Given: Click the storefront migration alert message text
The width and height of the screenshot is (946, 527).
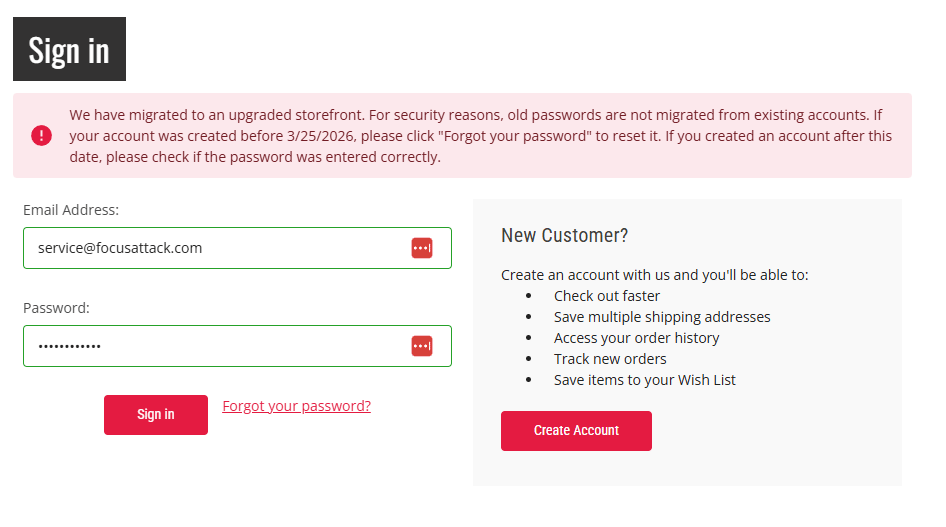Looking at the screenshot, I should click(480, 136).
